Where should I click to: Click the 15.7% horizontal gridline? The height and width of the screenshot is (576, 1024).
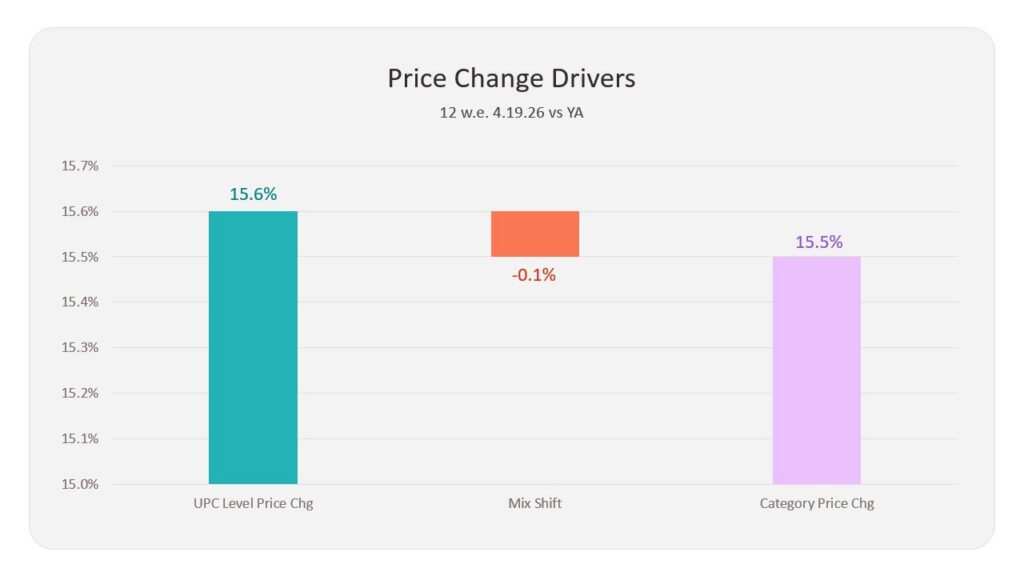535,166
